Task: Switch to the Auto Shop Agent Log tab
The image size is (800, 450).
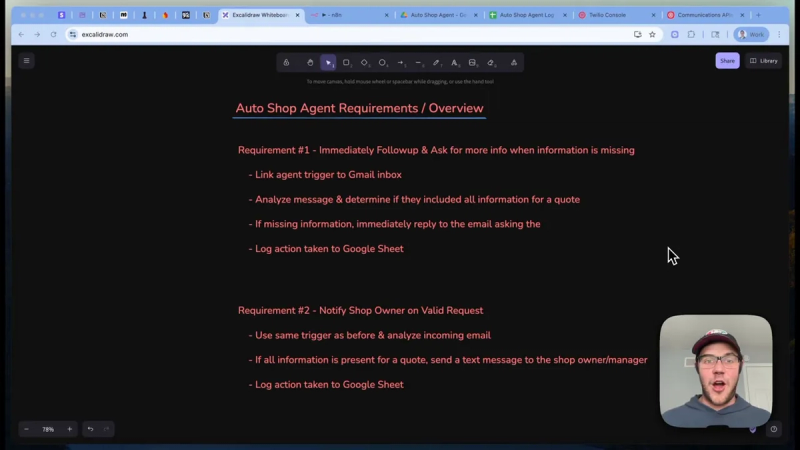Action: 528,15
